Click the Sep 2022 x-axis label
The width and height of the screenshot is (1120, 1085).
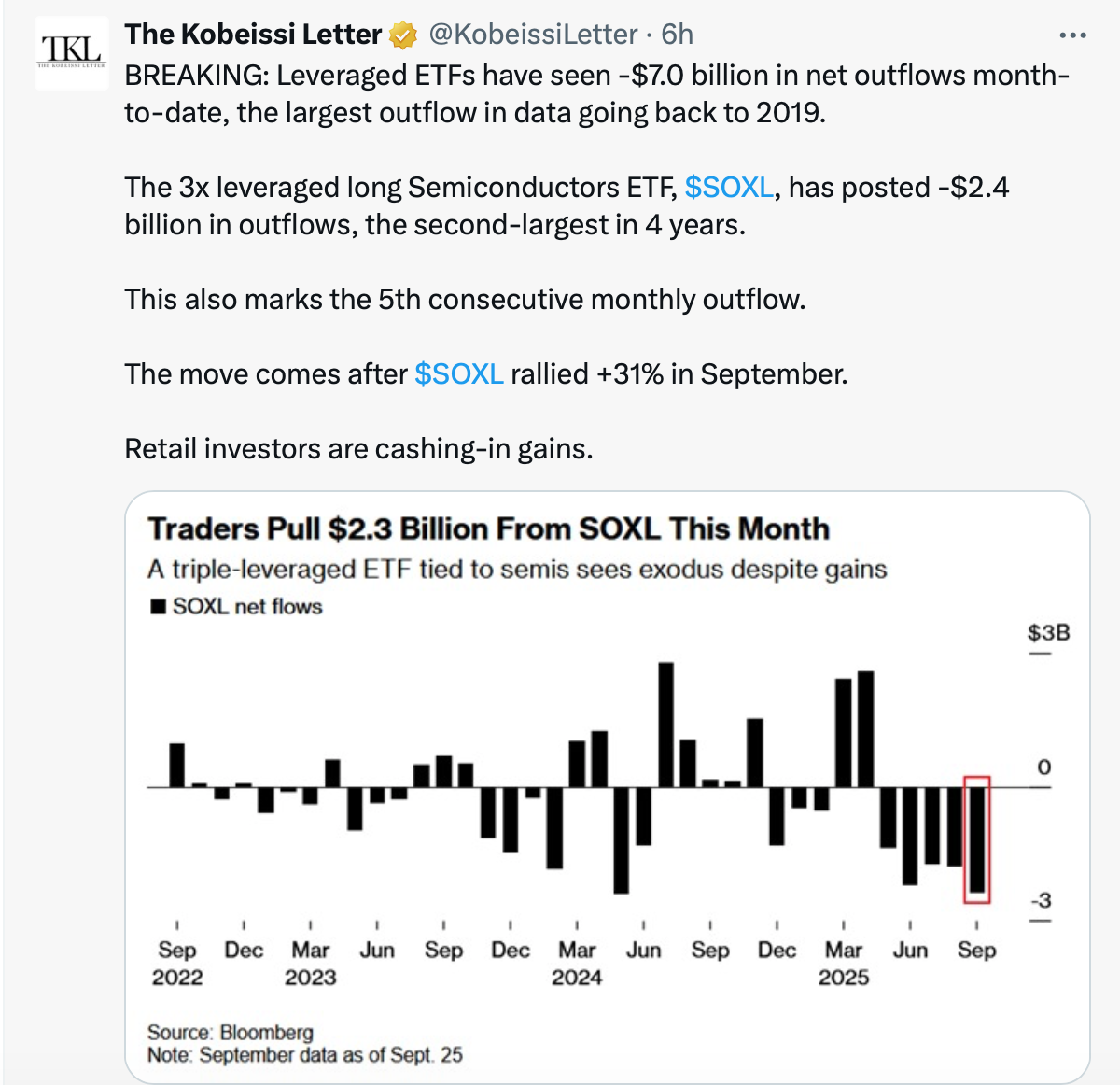[x=177, y=963]
